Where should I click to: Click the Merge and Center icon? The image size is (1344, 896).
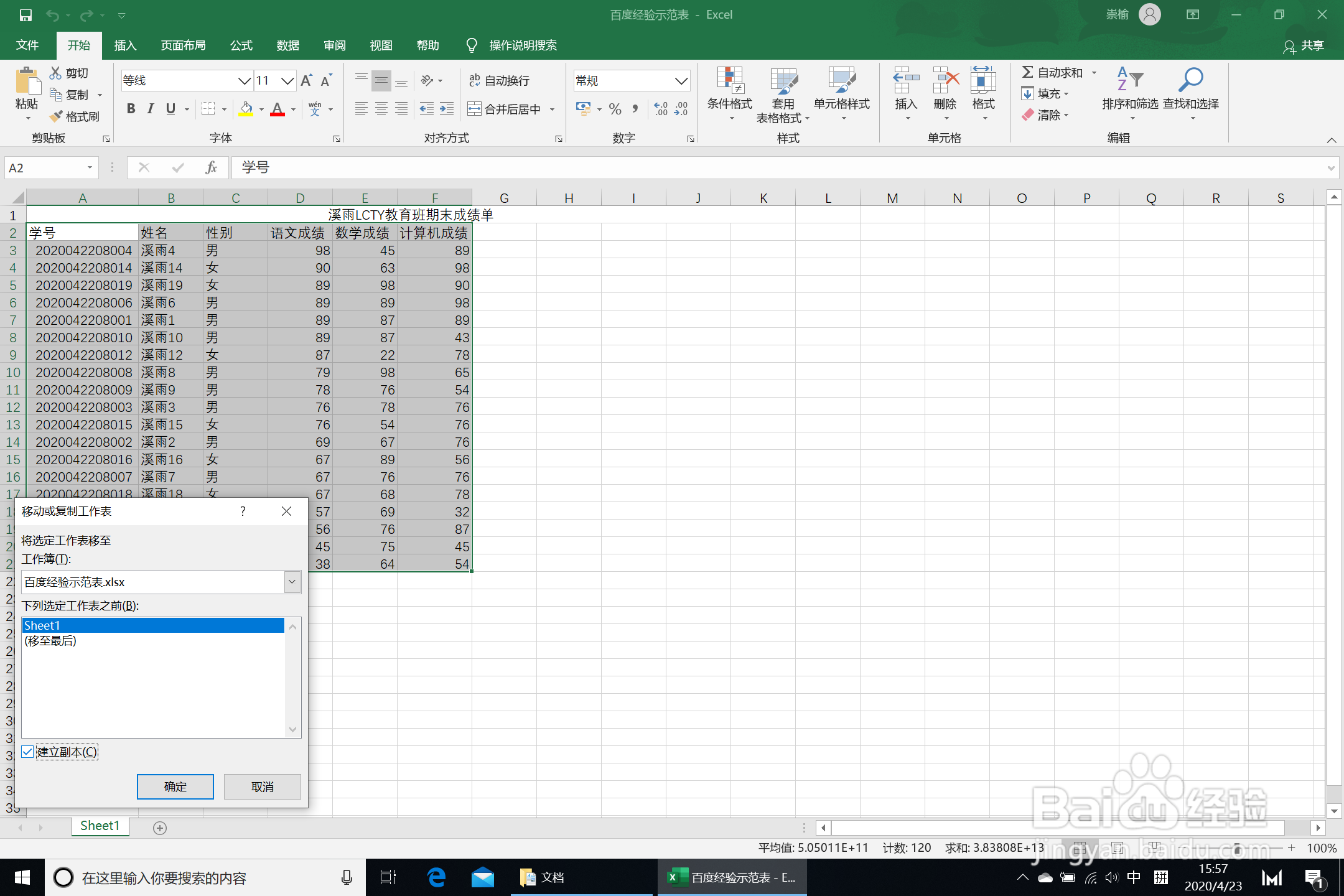475,109
